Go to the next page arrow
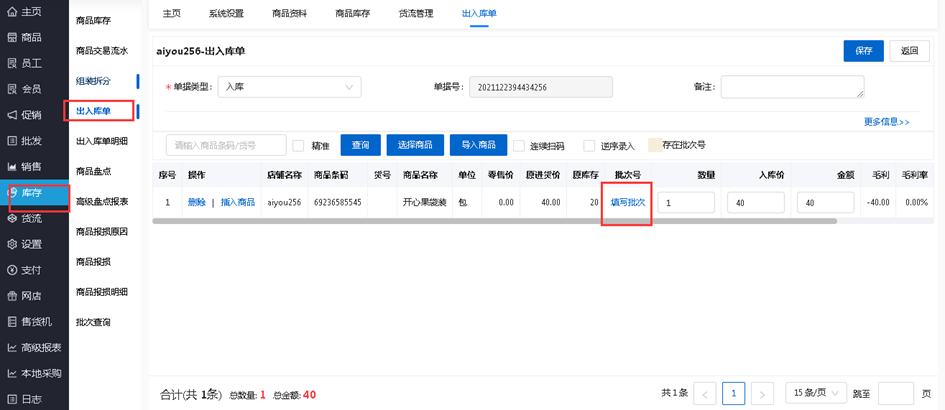The width and height of the screenshot is (945, 410). 762,394
